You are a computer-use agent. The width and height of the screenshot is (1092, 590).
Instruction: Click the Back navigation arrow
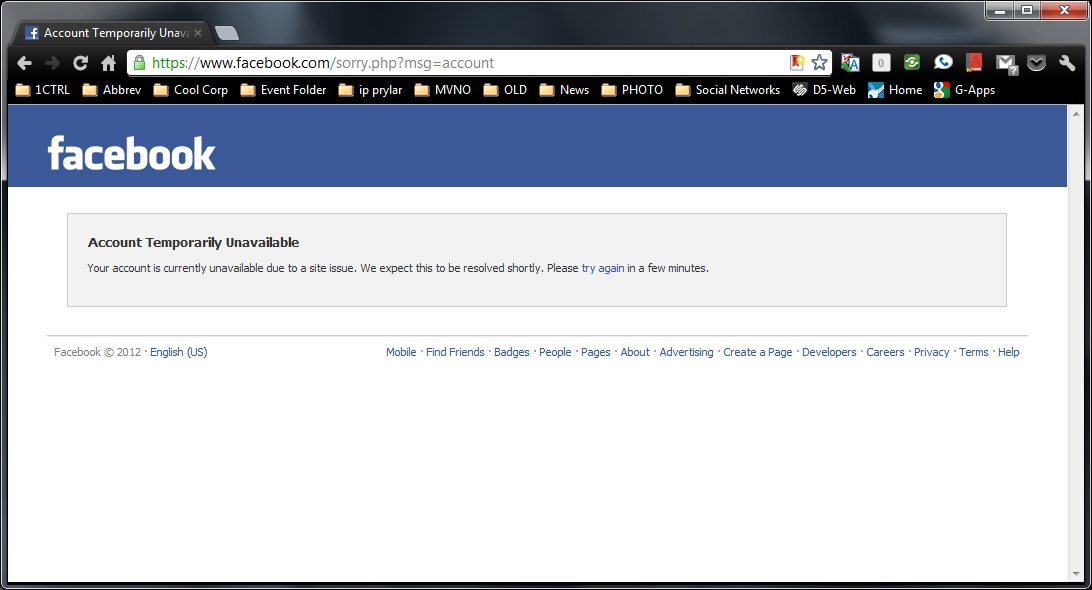pyautogui.click(x=24, y=62)
